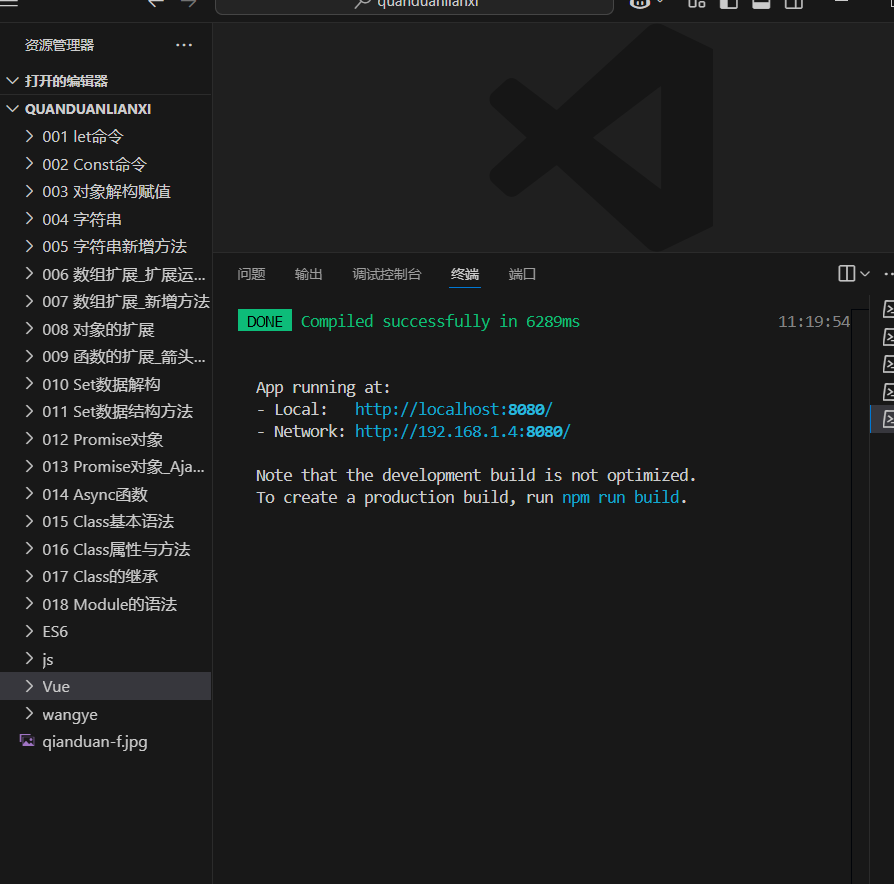
Task: Select the topmost terminal instance in the list
Action: click(x=888, y=309)
